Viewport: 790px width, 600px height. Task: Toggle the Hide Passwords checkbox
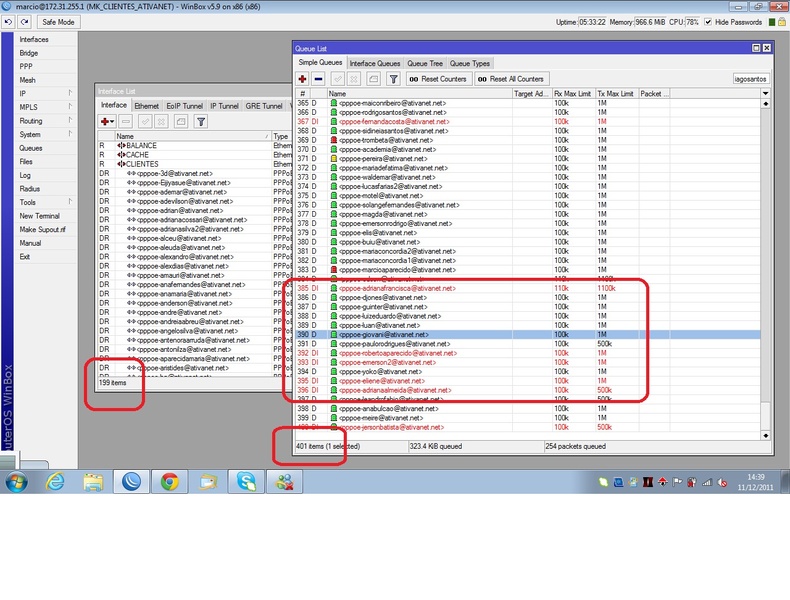click(x=710, y=21)
